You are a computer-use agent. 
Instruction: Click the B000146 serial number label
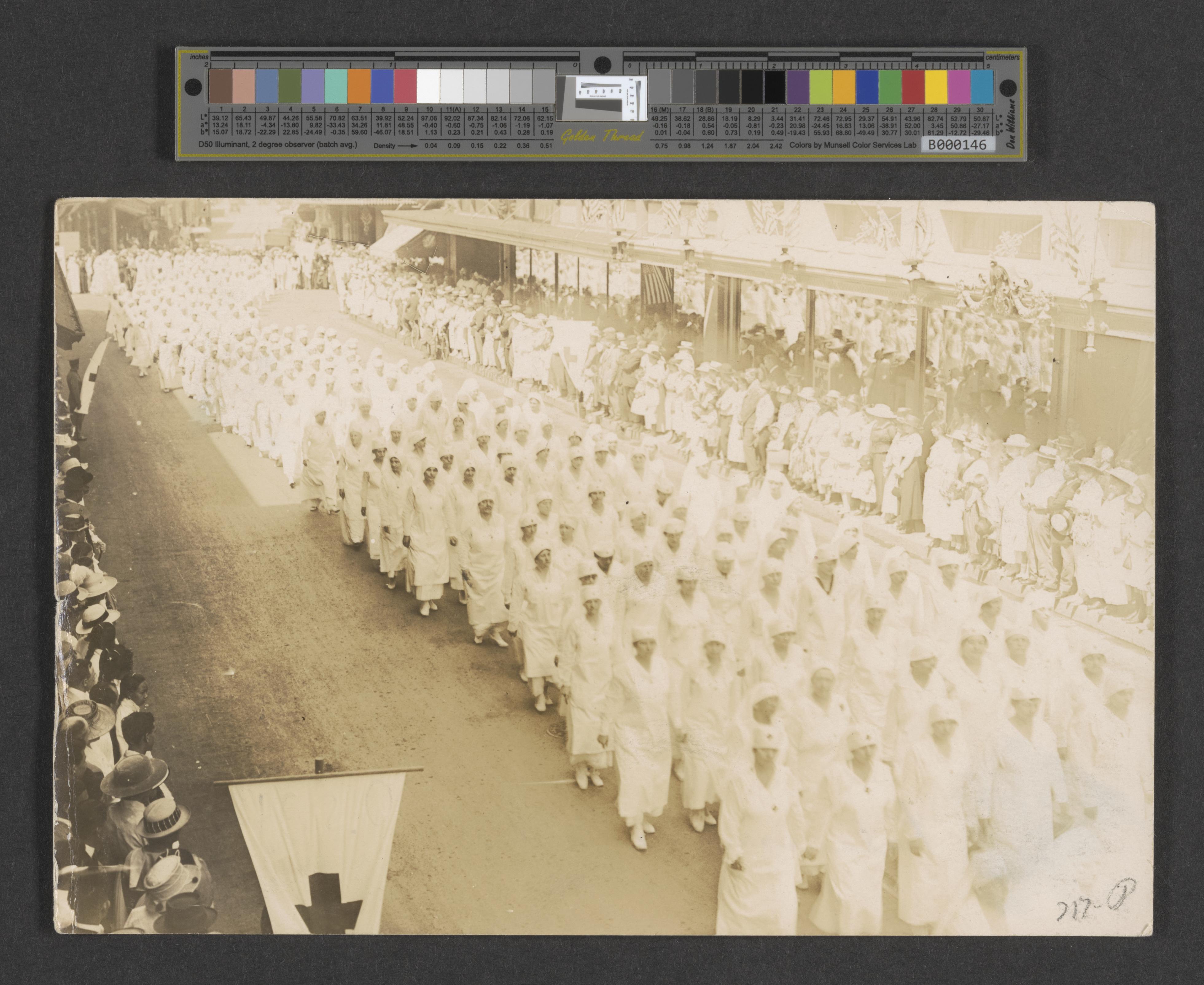[x=958, y=145]
